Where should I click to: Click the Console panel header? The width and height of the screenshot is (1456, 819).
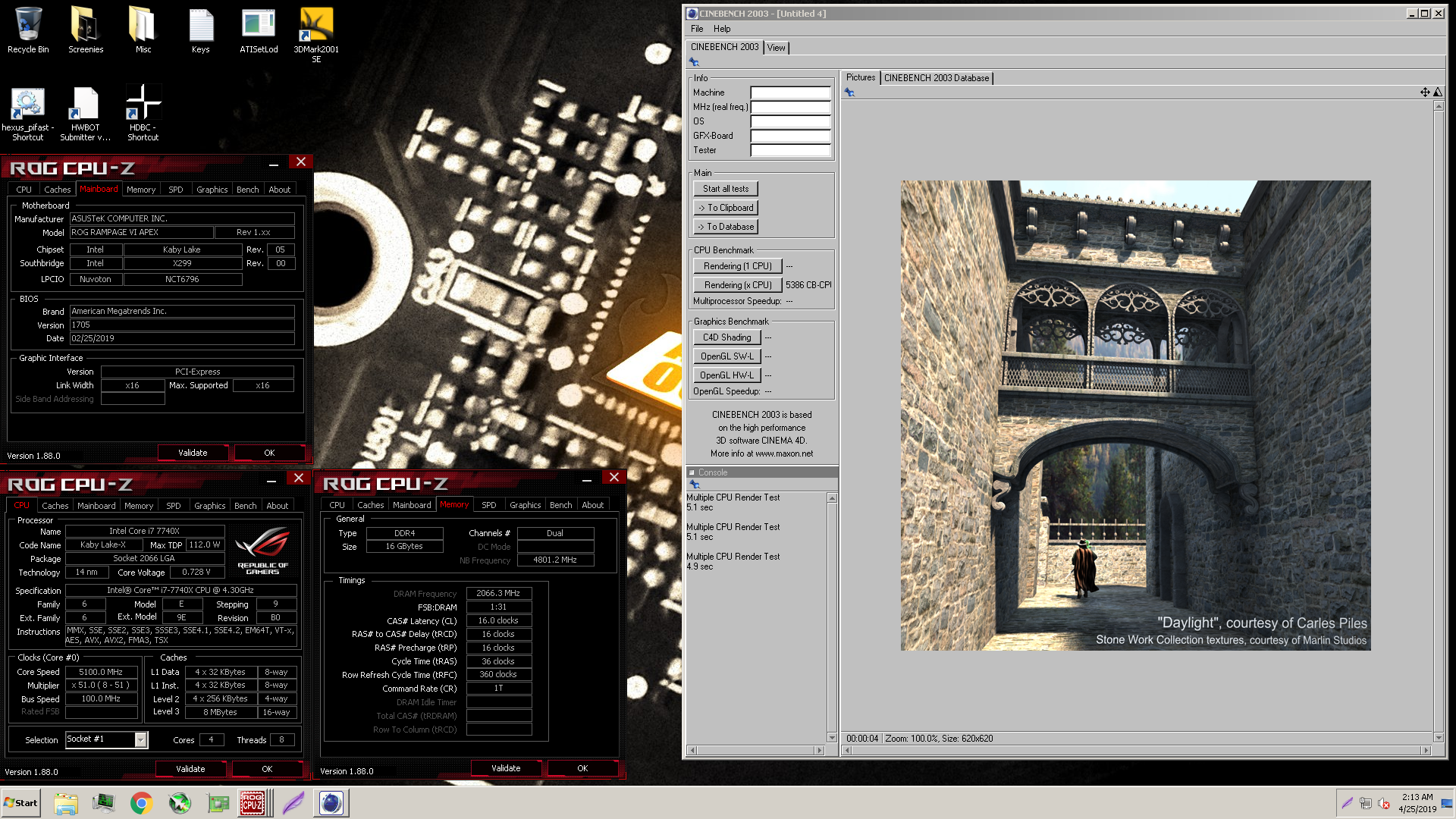[762, 472]
